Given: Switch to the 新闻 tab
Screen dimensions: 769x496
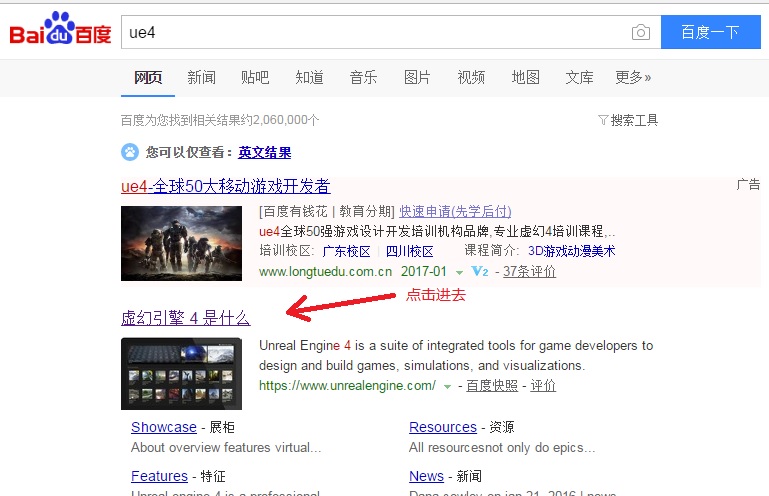Looking at the screenshot, I should point(201,78).
